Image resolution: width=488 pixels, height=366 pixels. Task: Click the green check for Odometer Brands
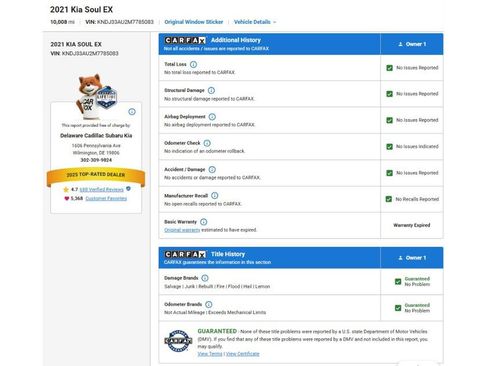click(x=398, y=308)
